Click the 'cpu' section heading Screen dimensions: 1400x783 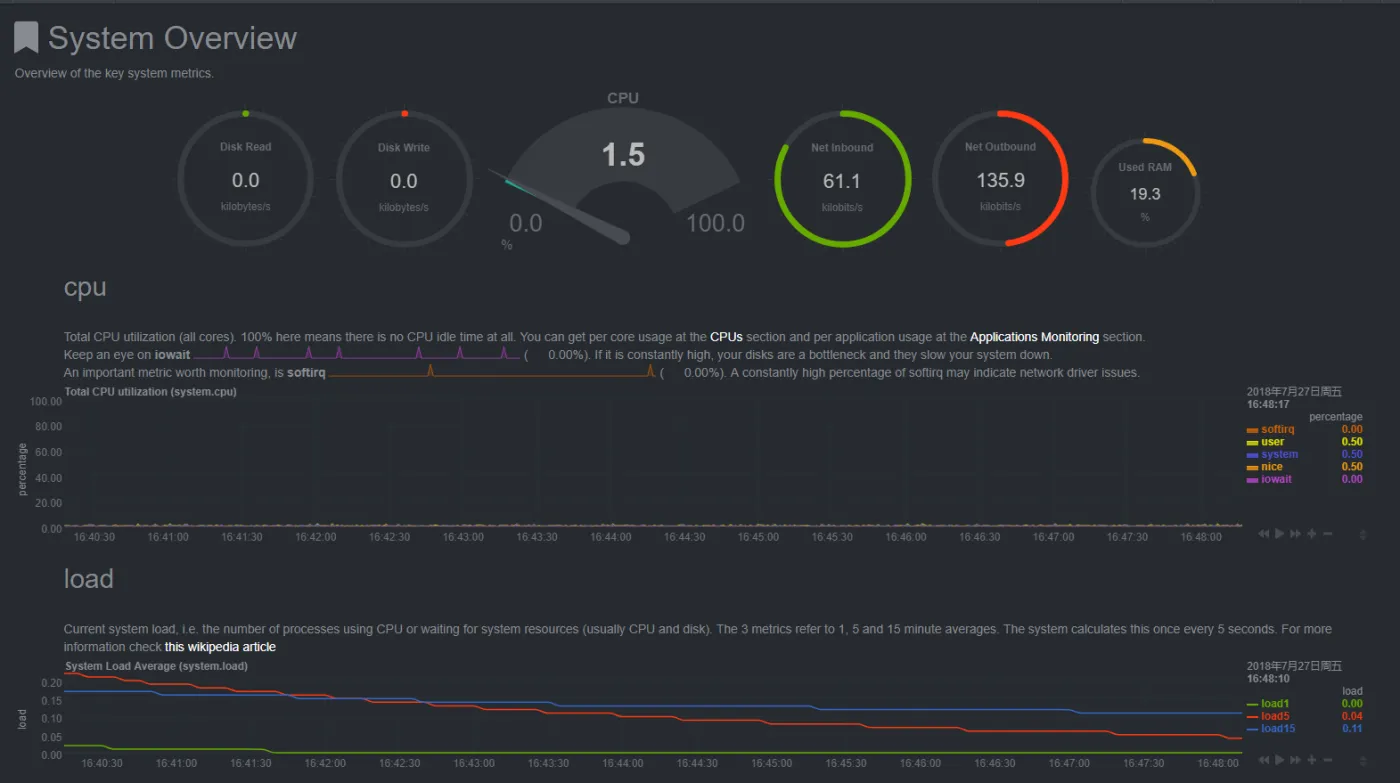point(85,287)
